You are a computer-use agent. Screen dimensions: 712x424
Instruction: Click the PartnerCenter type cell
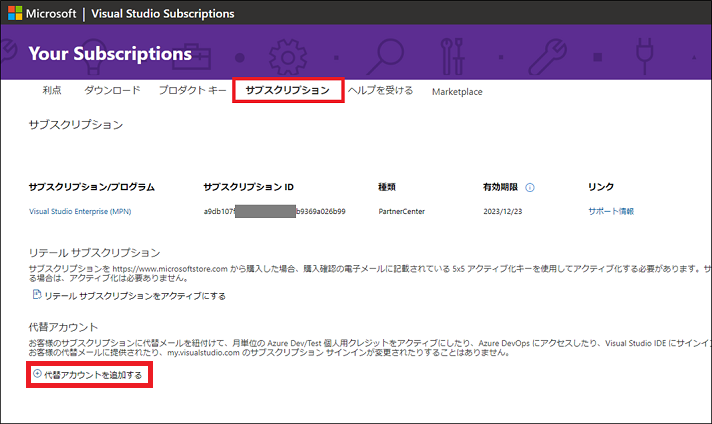click(401, 212)
